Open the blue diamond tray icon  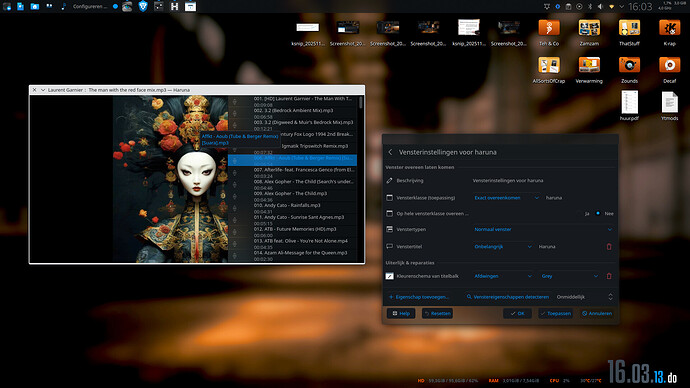pyautogui.click(x=558, y=7)
